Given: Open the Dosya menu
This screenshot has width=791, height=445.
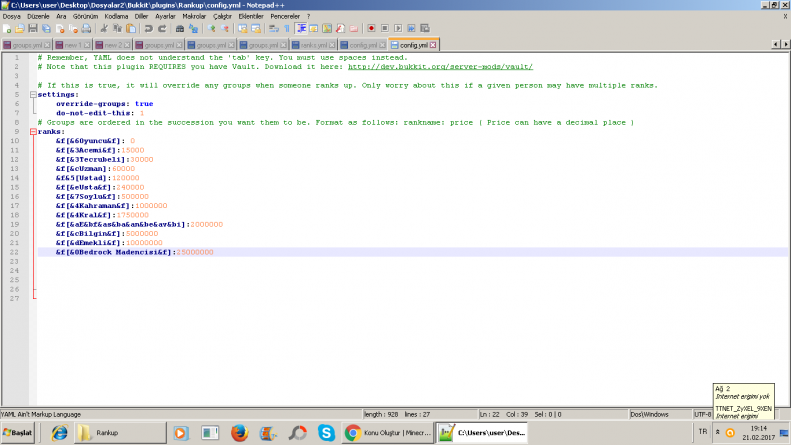Looking at the screenshot, I should (x=12, y=16).
